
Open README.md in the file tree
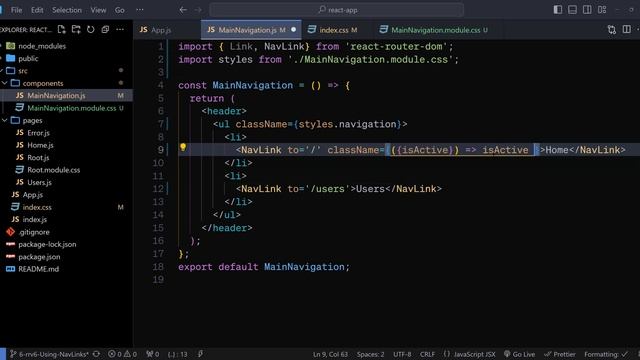[38, 269]
